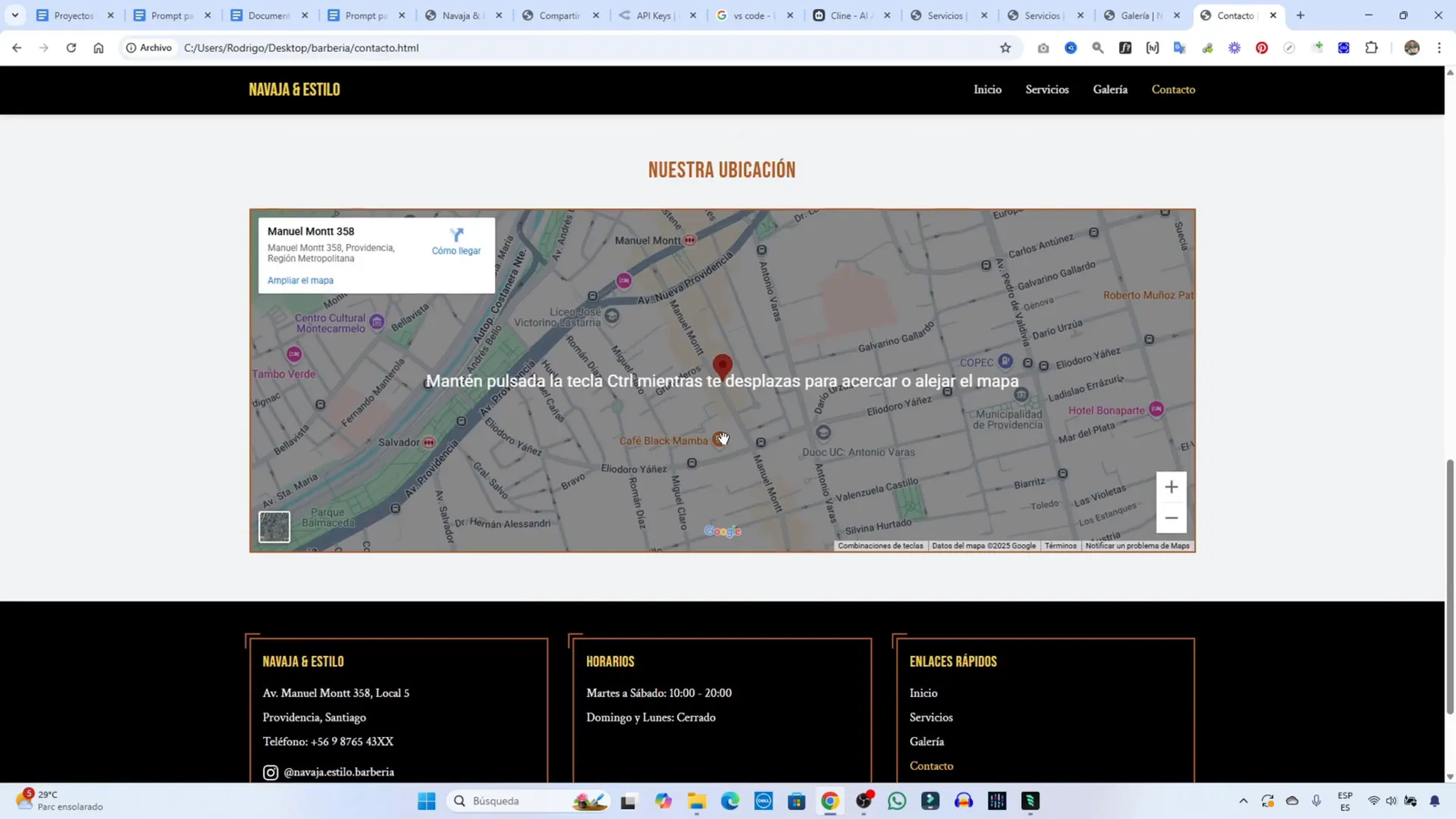Select Servicios in the site navigation

pyautogui.click(x=1047, y=88)
